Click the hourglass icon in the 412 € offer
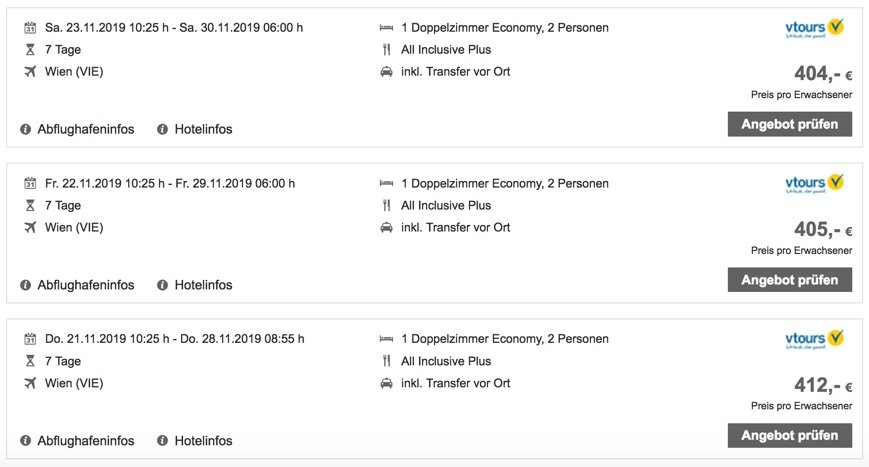 [x=30, y=361]
